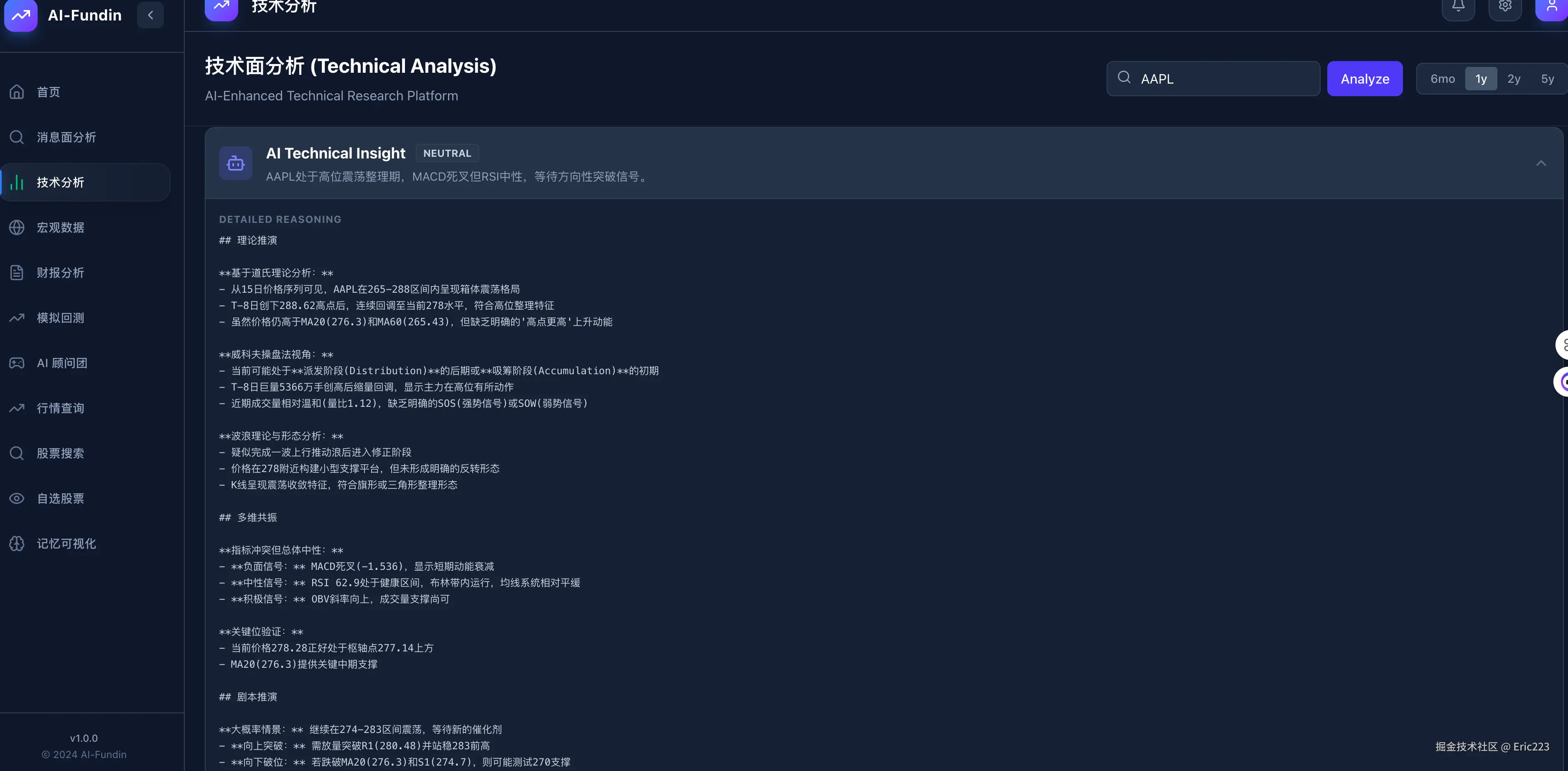Open 首页 home page in sidebar
The height and width of the screenshot is (771, 1568).
49,92
